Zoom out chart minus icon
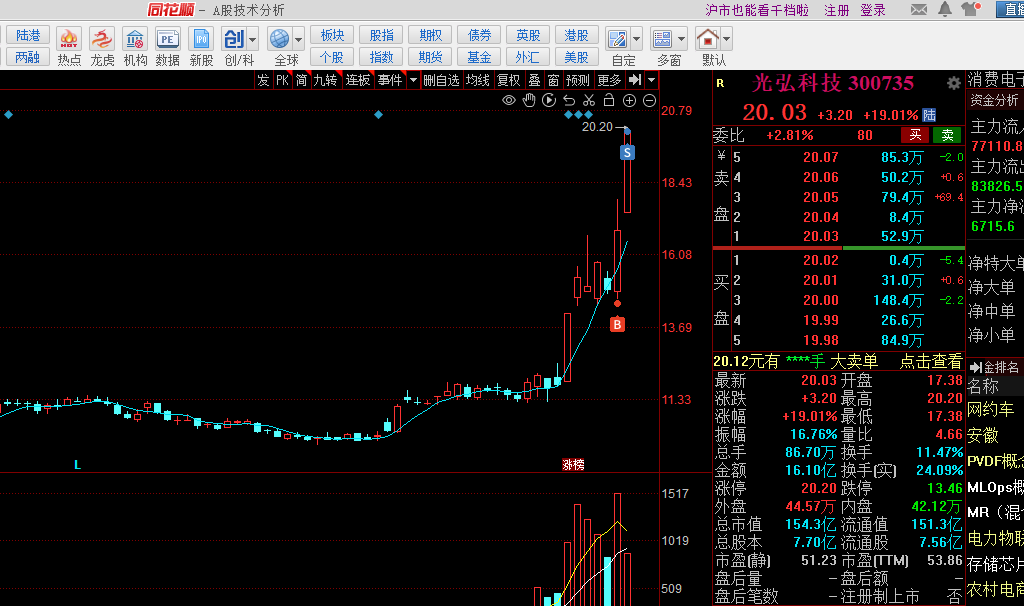The width and height of the screenshot is (1024, 606). (x=650, y=100)
